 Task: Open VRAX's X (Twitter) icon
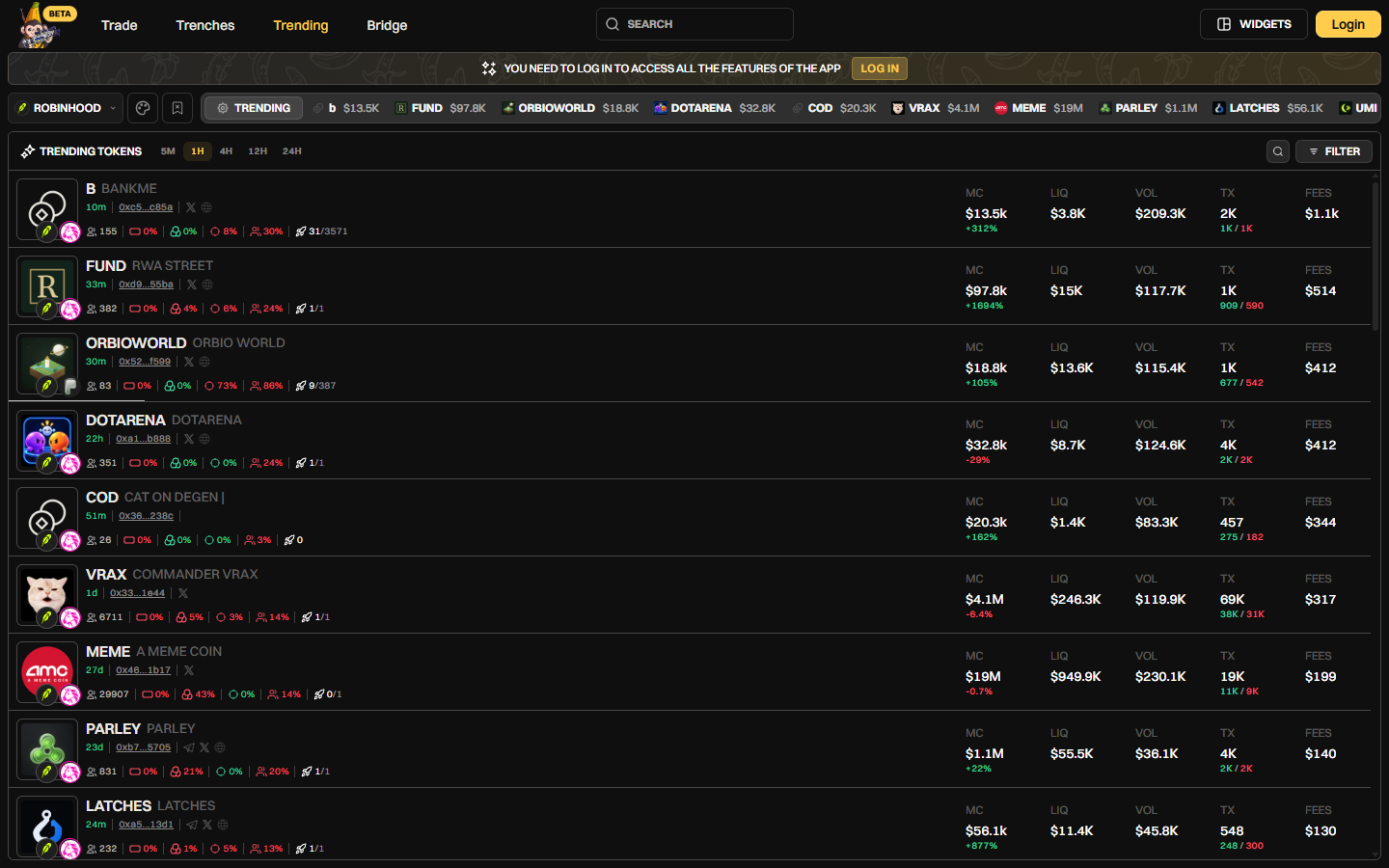tap(183, 593)
